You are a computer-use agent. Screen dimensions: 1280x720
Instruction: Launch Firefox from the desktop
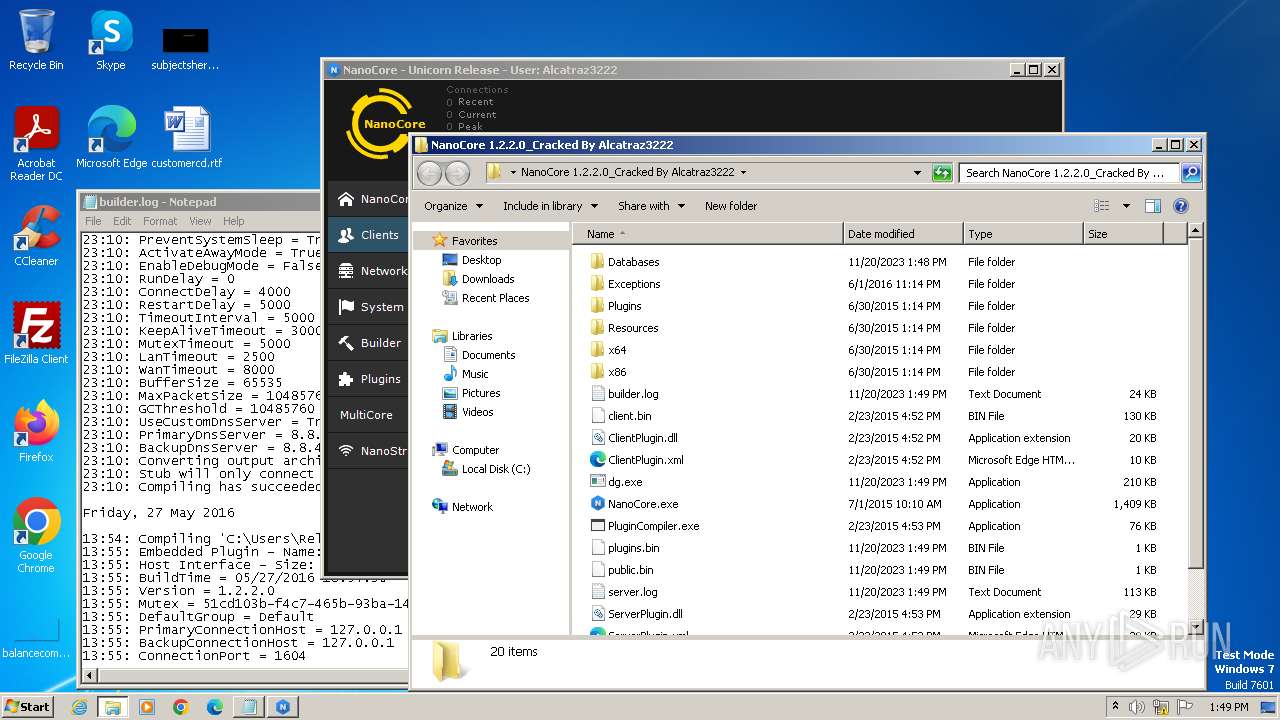[36, 432]
